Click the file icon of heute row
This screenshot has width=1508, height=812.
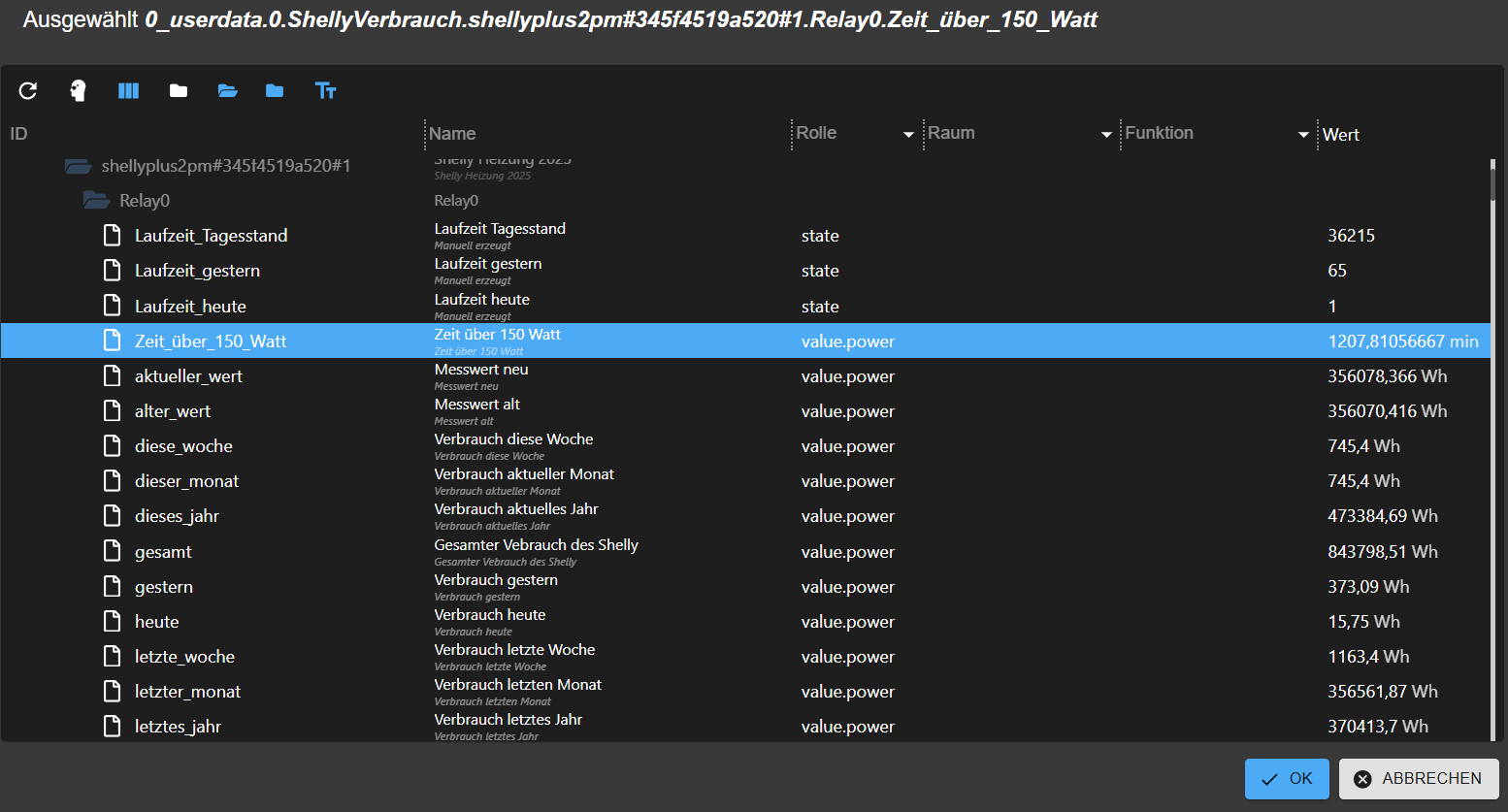[113, 621]
